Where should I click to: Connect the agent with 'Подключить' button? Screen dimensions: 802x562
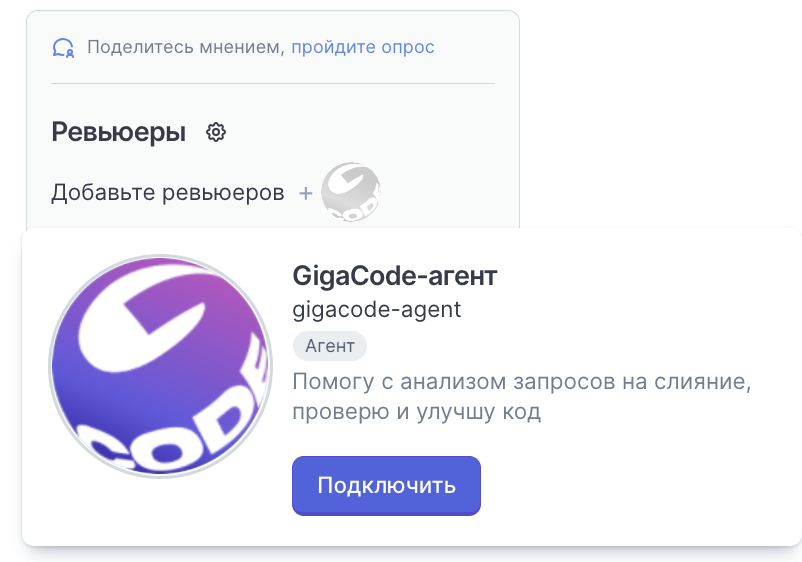click(x=386, y=485)
